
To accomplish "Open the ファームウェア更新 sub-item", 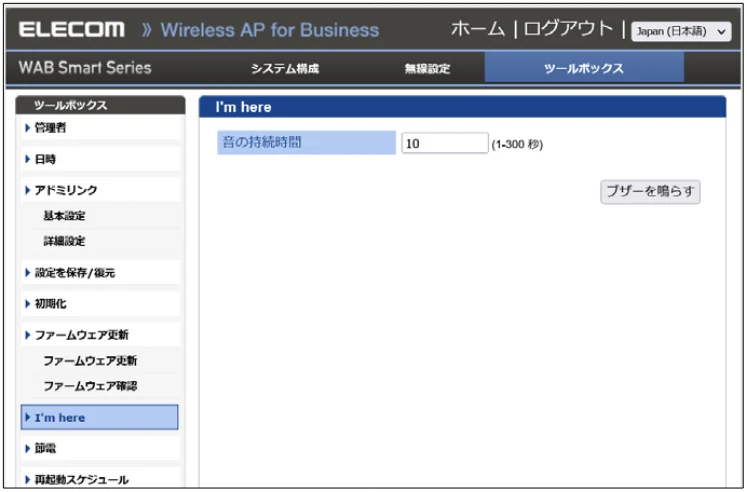I will [x=90, y=361].
